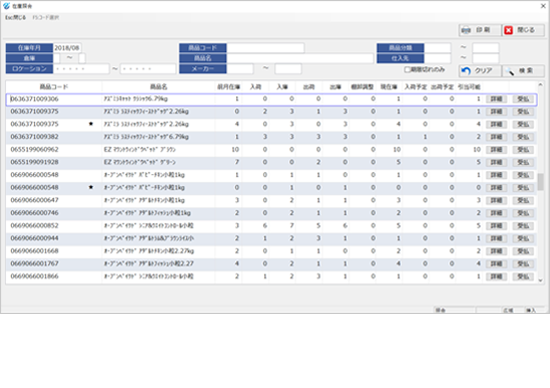Click the 商品分類 end input field
550x388 pixels.
click(485, 48)
